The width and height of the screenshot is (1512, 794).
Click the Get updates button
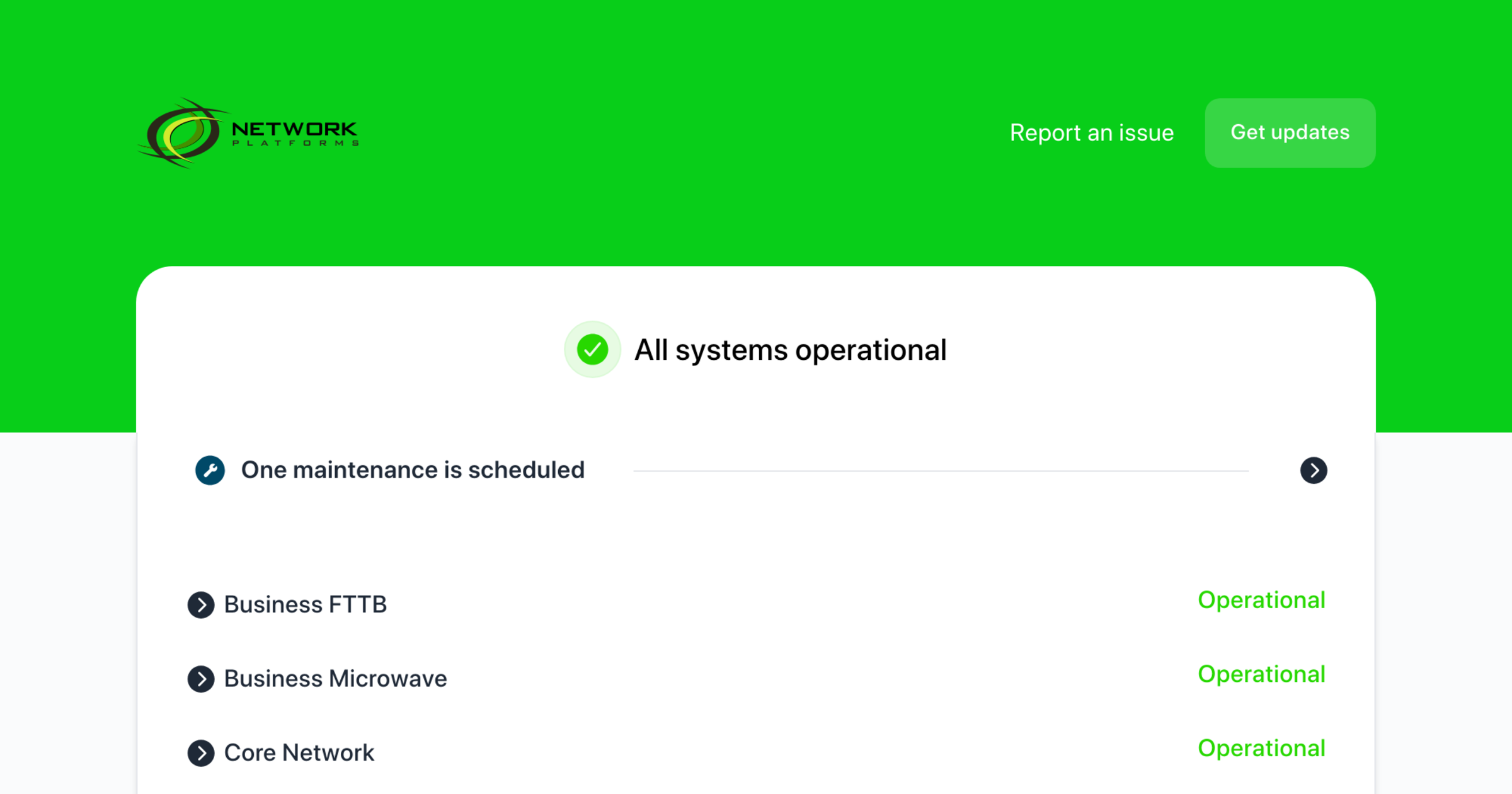[x=1290, y=133]
